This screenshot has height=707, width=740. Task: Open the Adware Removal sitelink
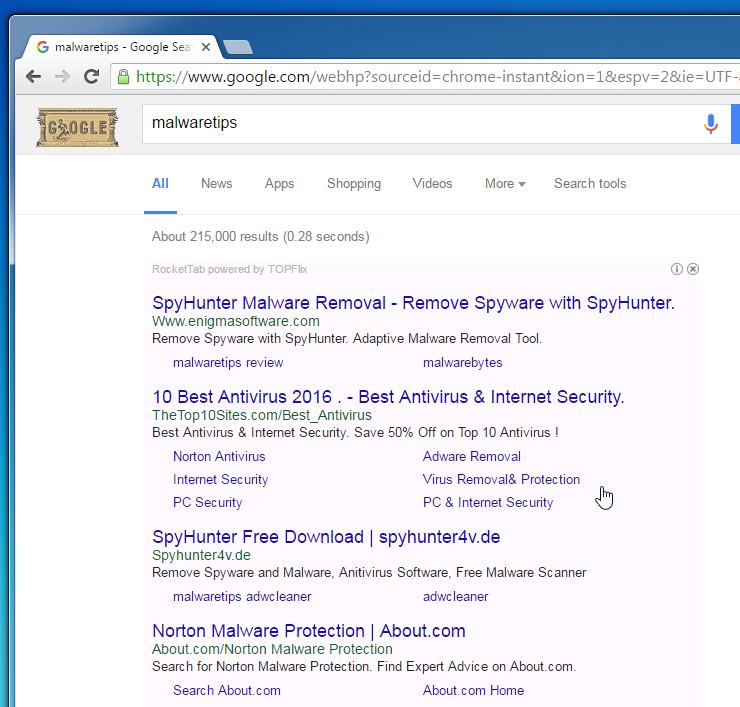tap(472, 456)
